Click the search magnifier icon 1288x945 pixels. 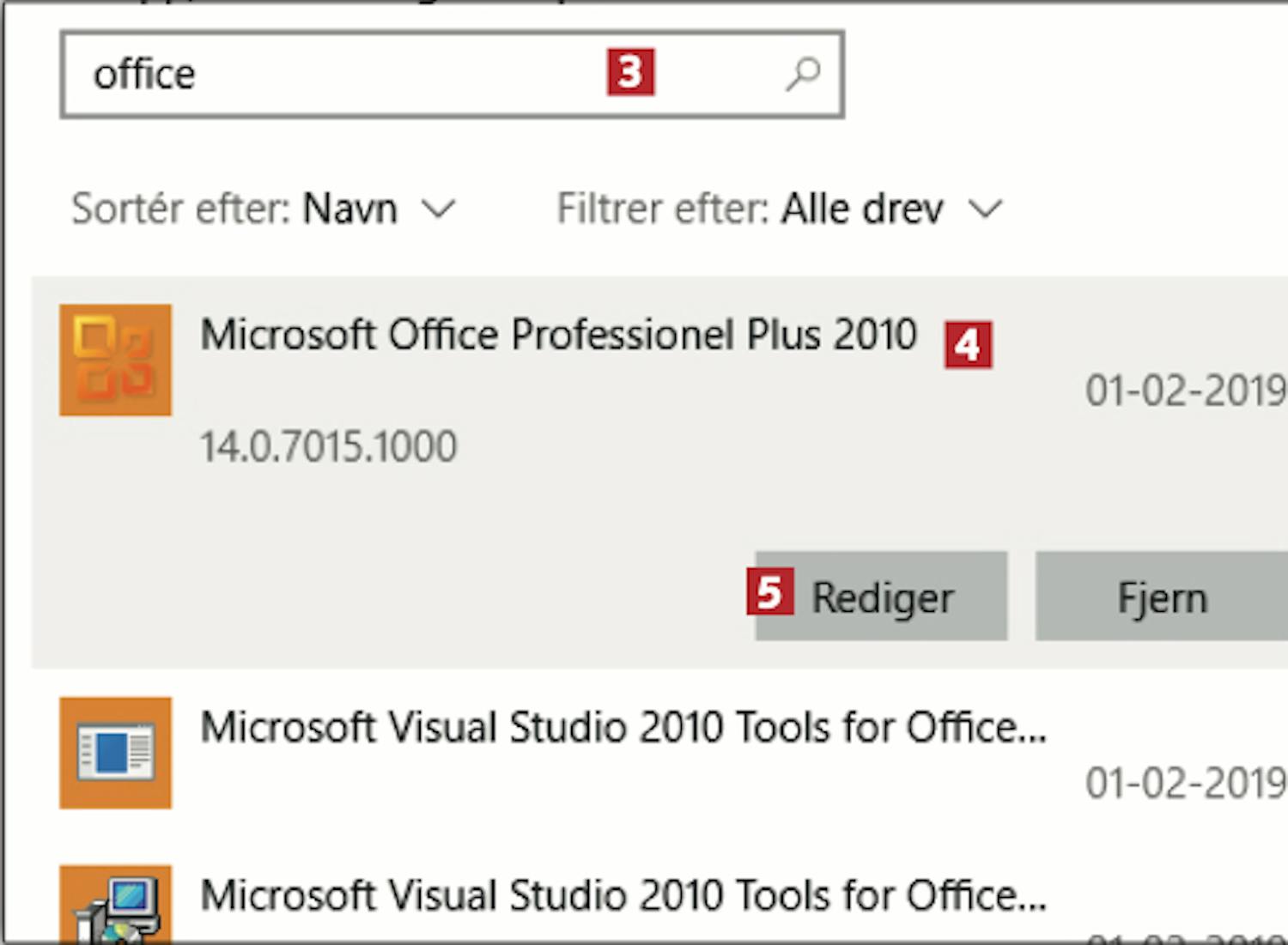click(804, 74)
